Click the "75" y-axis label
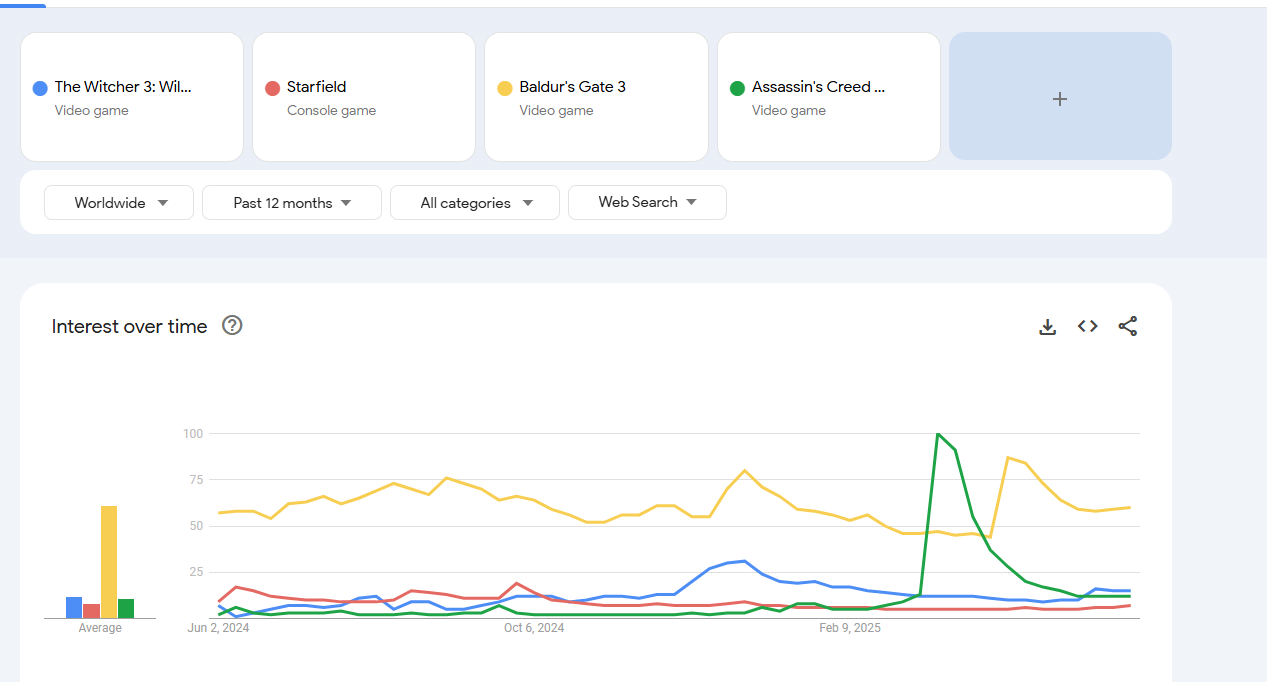1267x682 pixels. click(x=196, y=480)
